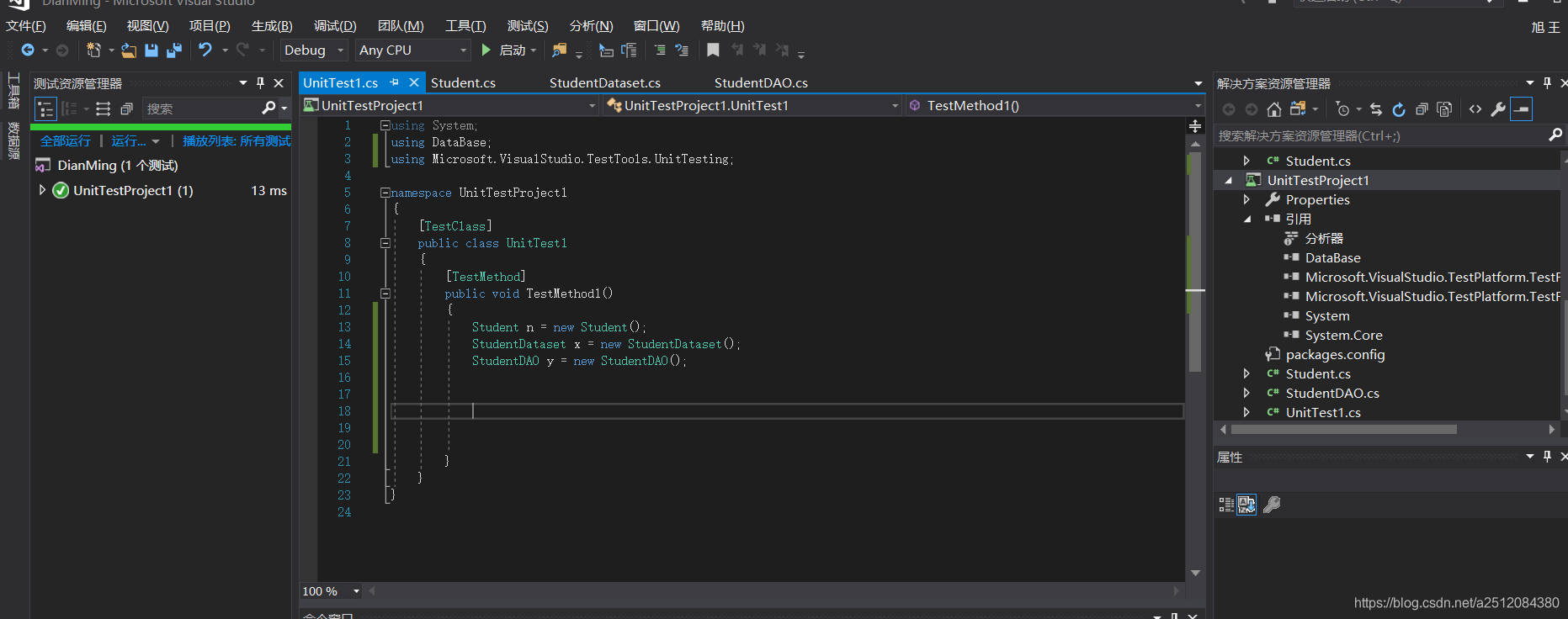Expand the UnitTestProject1 (1) test node
Viewport: 1568px width, 619px height.
[42, 190]
